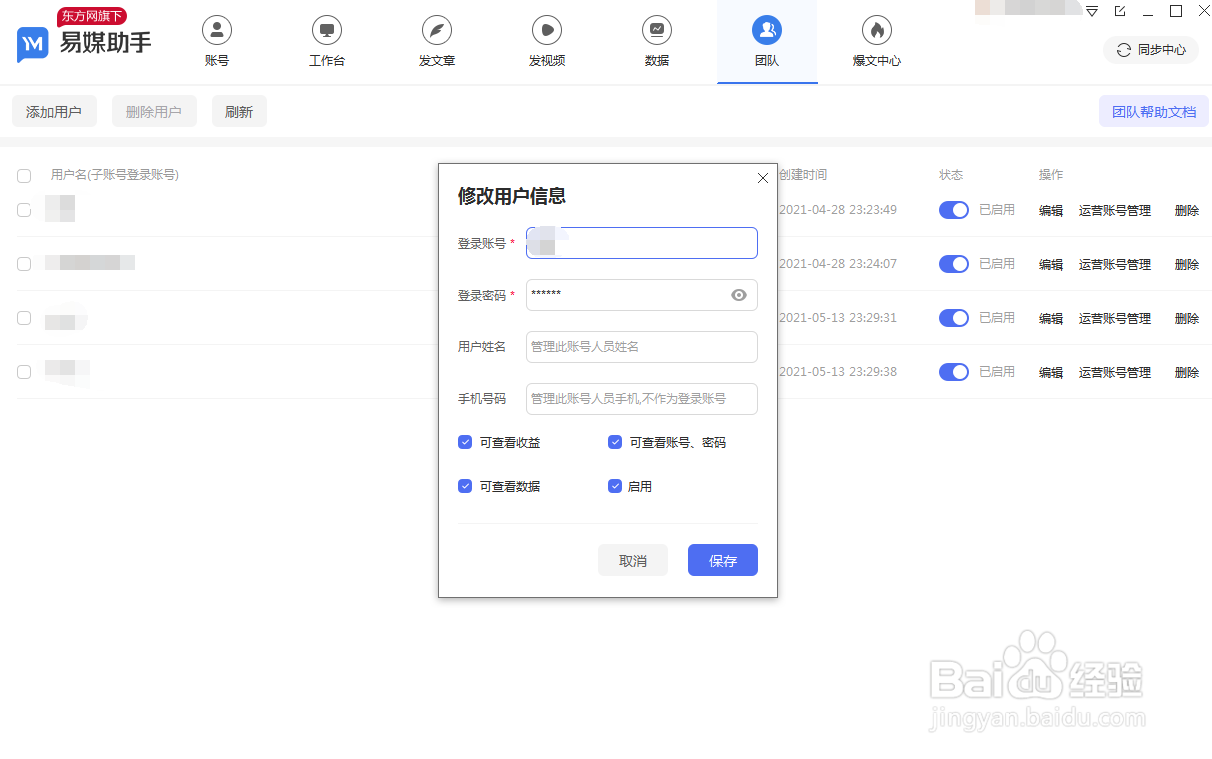Image resolution: width=1212 pixels, height=759 pixels.
Task: Click 刷新 refresh button
Action: click(239, 112)
